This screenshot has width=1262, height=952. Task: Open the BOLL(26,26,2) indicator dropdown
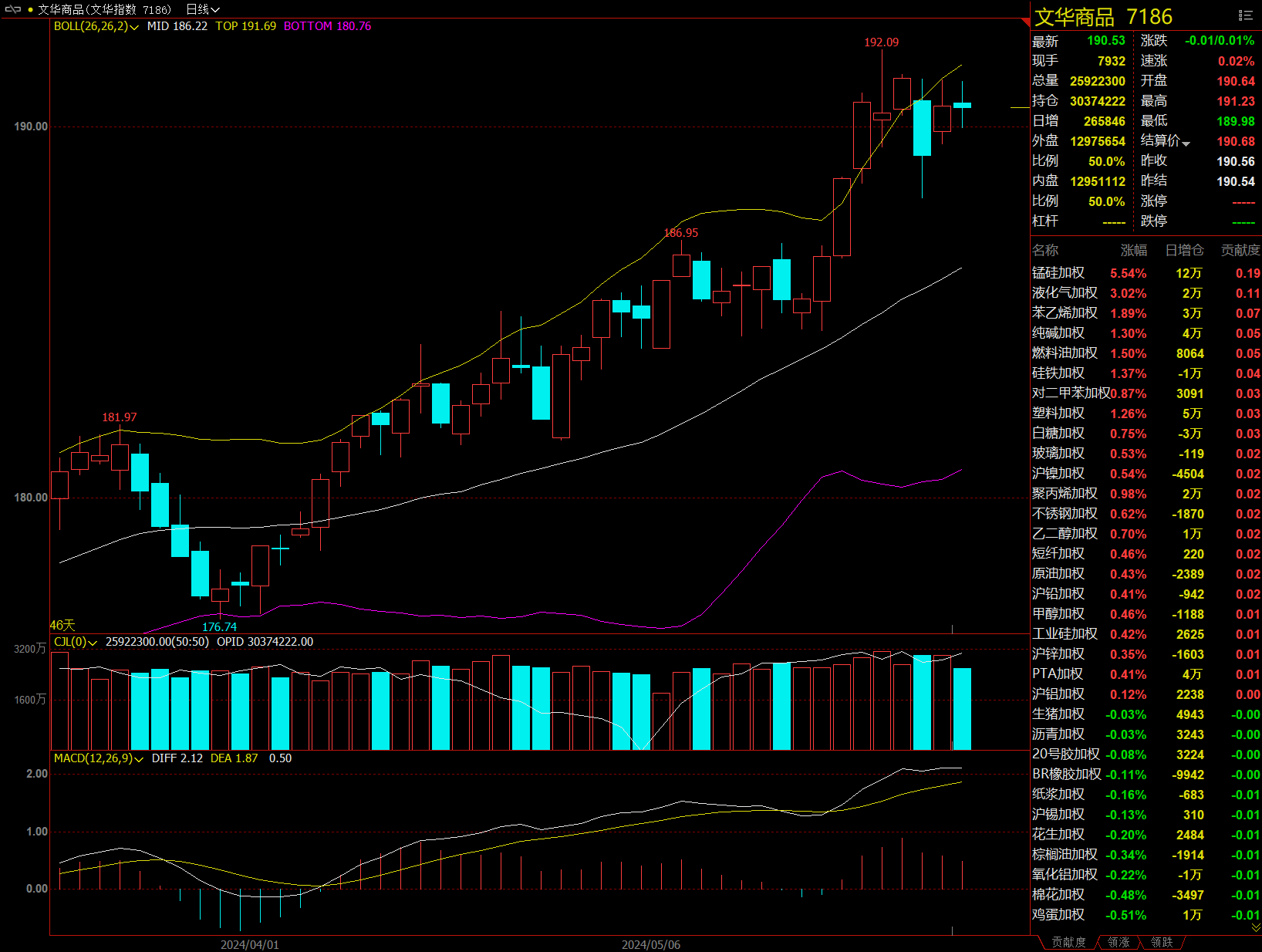(96, 26)
